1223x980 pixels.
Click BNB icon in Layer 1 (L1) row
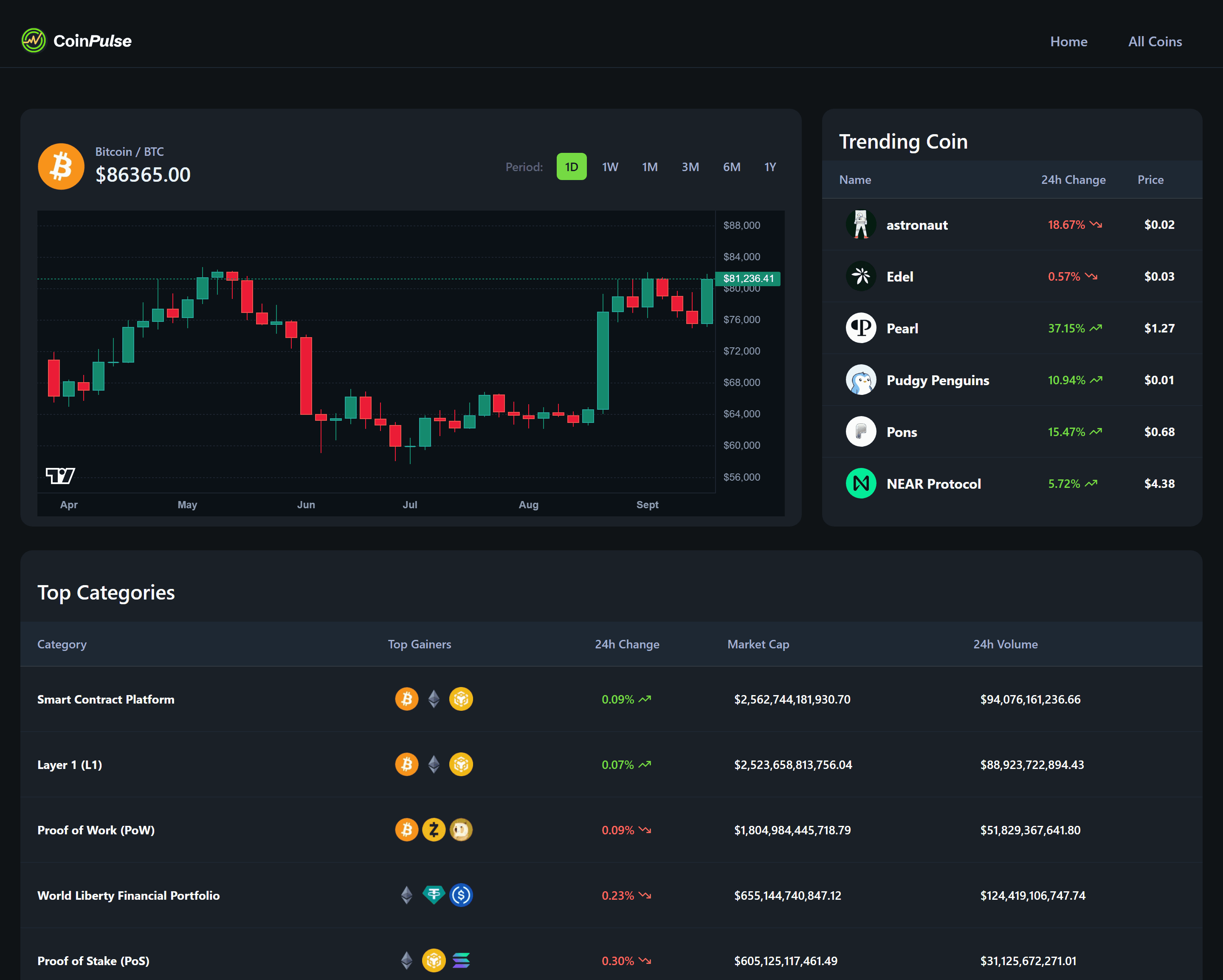(x=461, y=764)
